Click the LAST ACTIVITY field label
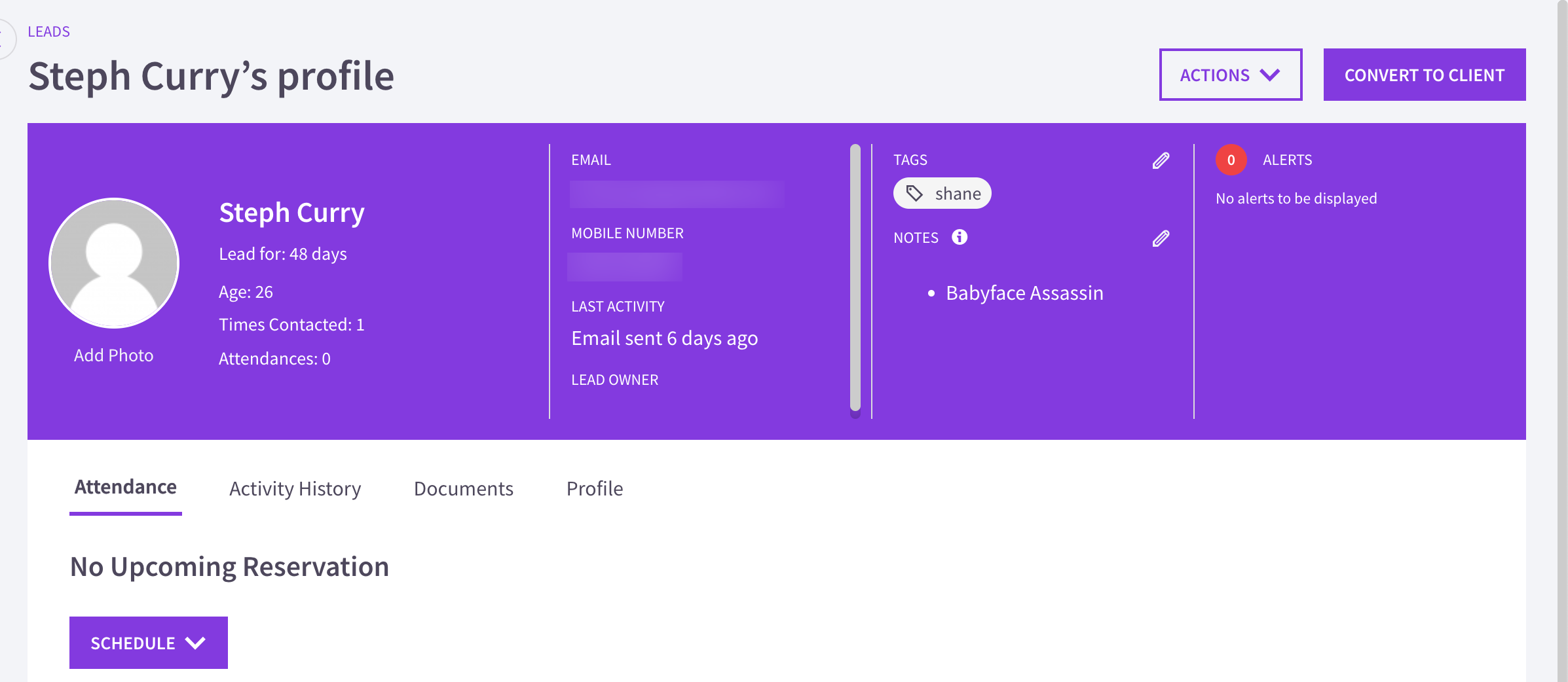This screenshot has height=682, width=1568. [618, 306]
